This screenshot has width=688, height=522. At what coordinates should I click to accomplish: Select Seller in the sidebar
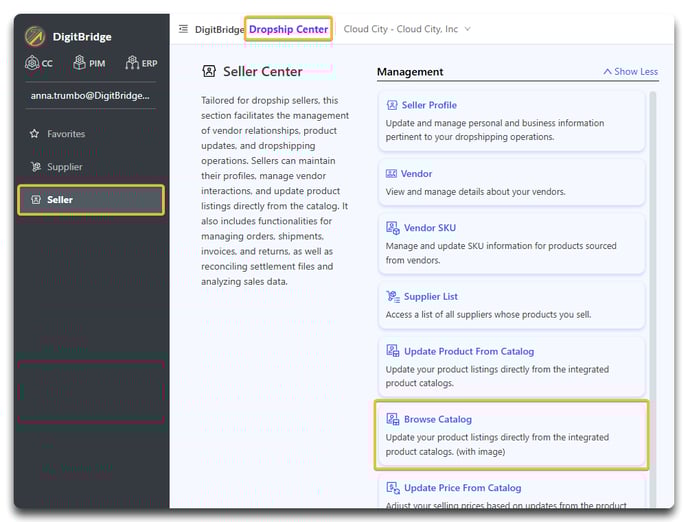91,200
